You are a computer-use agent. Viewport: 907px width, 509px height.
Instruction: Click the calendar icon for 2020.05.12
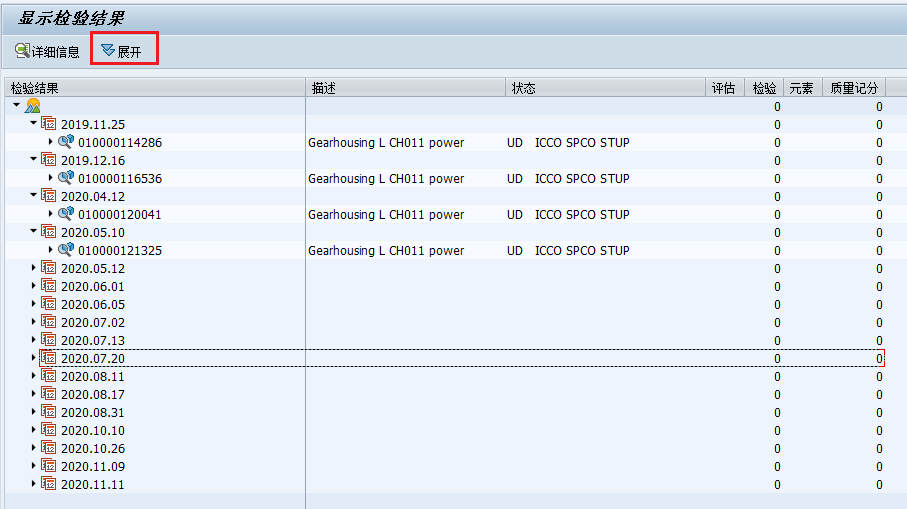(x=49, y=268)
